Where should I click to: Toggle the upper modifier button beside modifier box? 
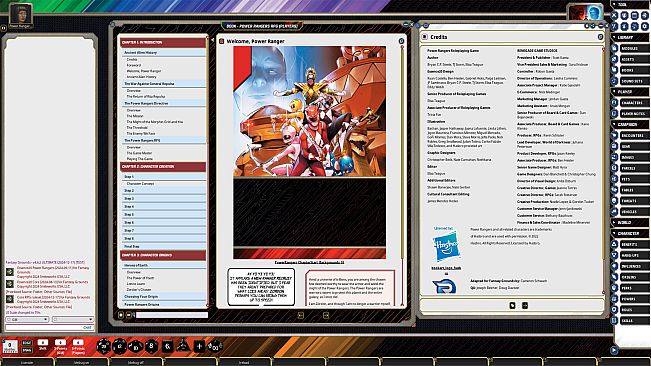point(27,343)
